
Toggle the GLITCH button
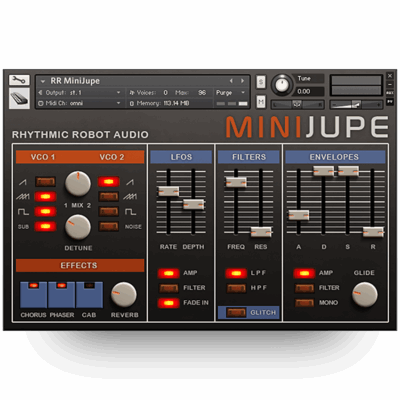point(236,313)
